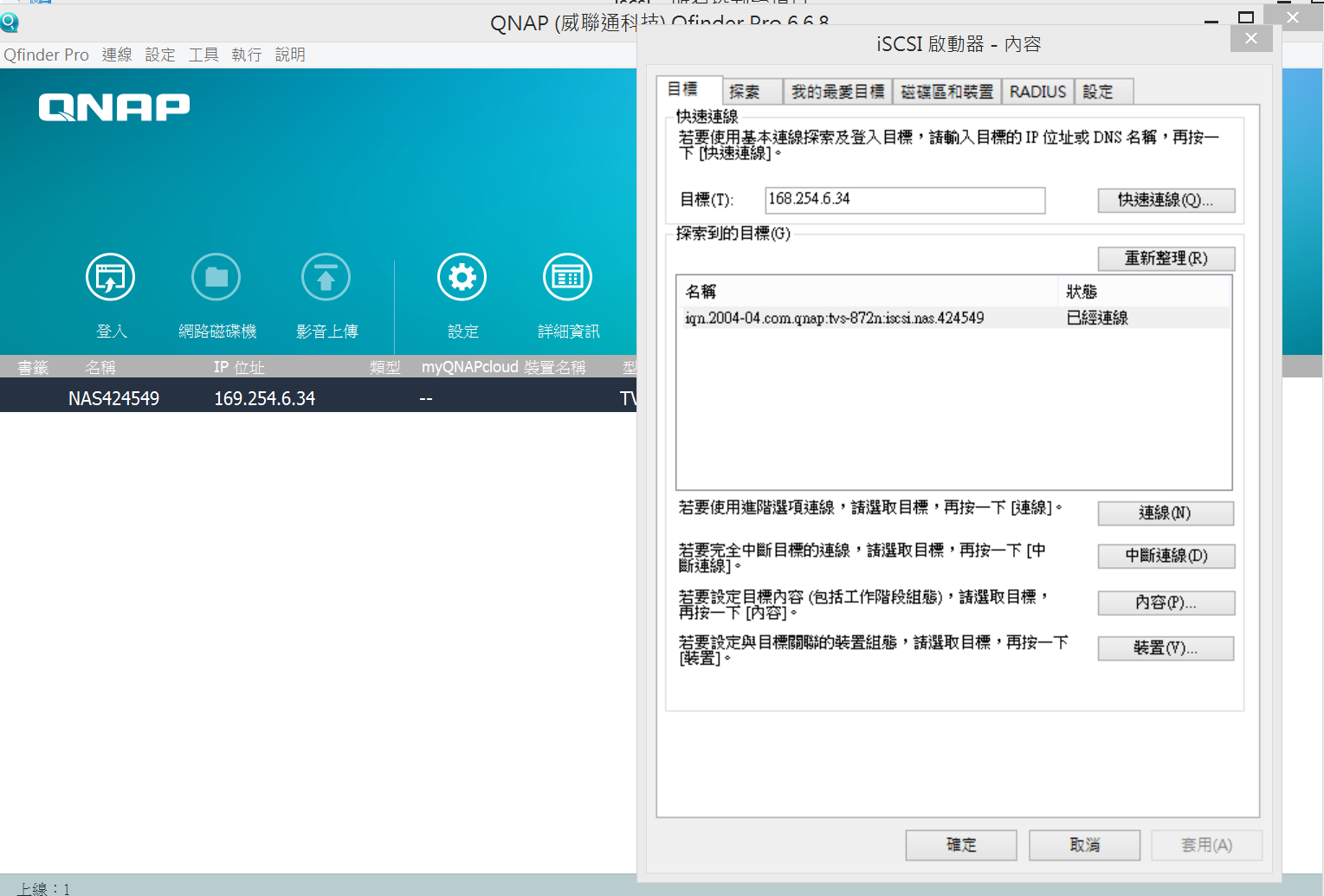Open the 工具 tools menu
Image resolution: width=1324 pixels, height=896 pixels.
tap(203, 55)
